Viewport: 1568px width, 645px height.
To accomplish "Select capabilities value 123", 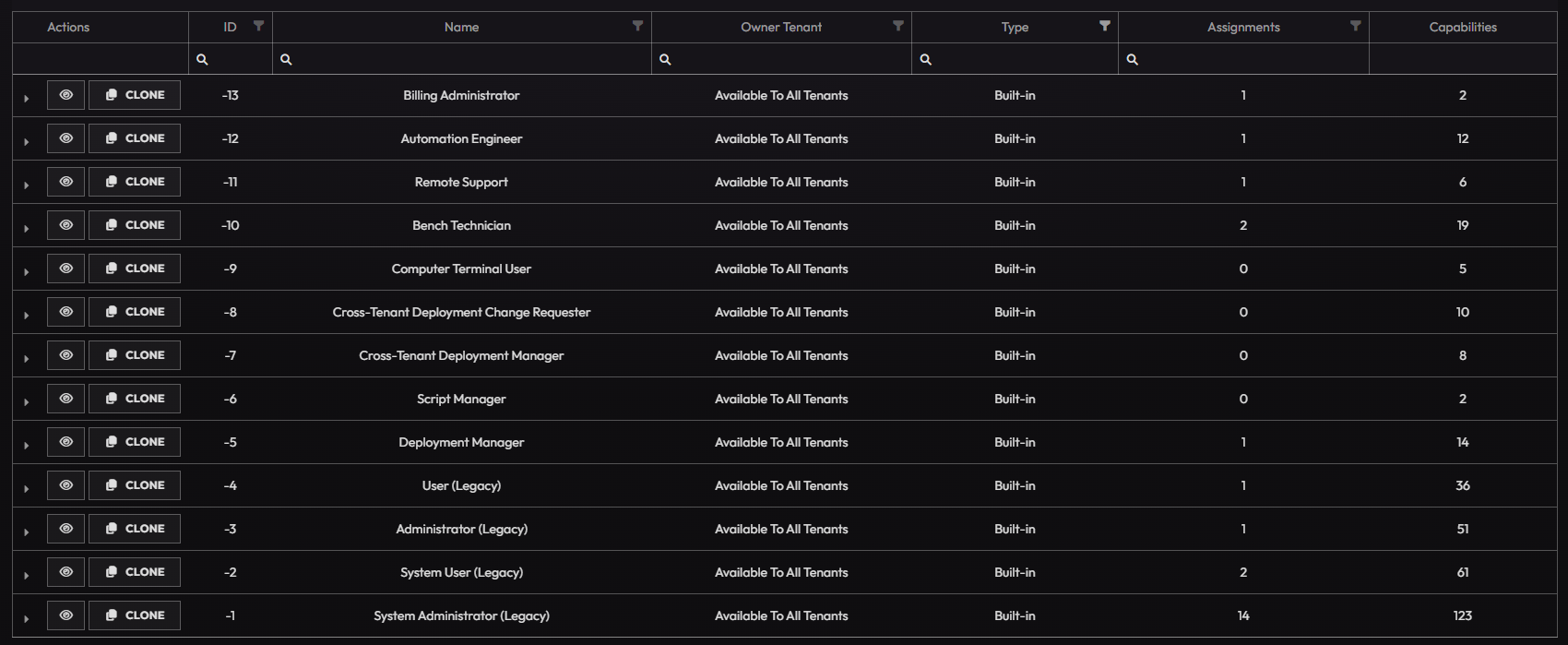I will (1463, 615).
